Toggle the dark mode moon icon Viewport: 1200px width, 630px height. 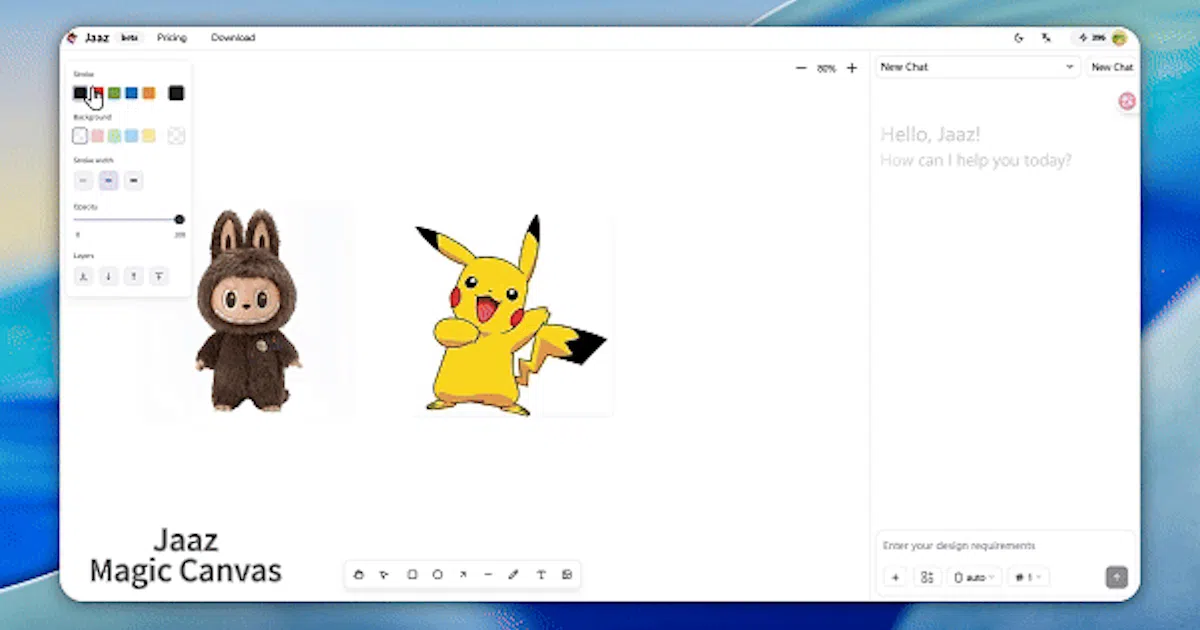click(x=1019, y=38)
